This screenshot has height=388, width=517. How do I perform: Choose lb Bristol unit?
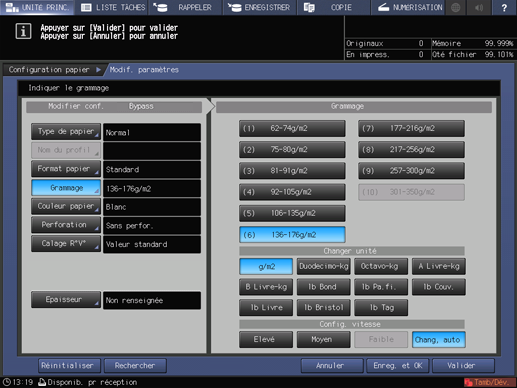(323, 308)
